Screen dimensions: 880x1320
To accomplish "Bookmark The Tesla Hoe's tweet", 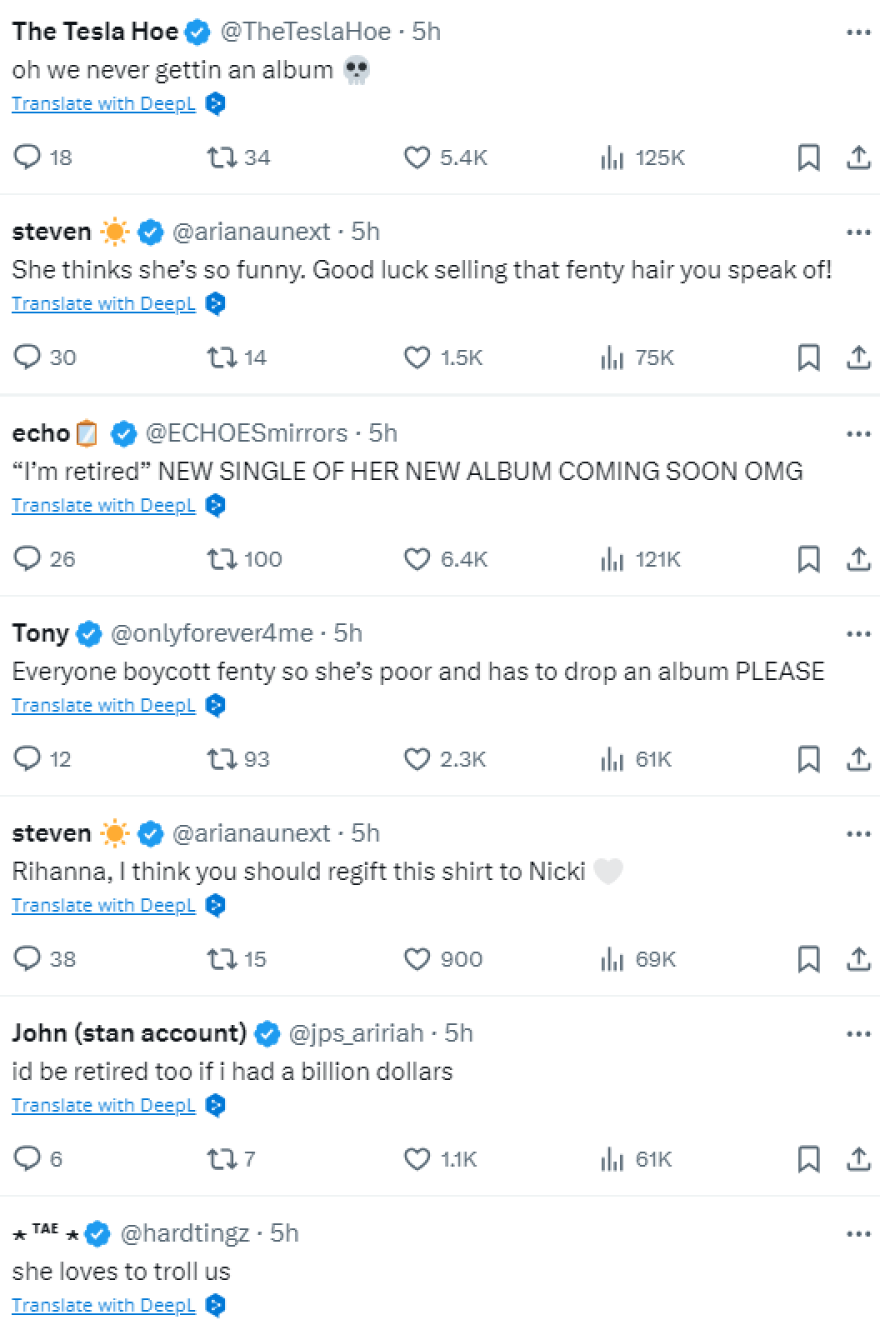I will pyautogui.click(x=808, y=158).
